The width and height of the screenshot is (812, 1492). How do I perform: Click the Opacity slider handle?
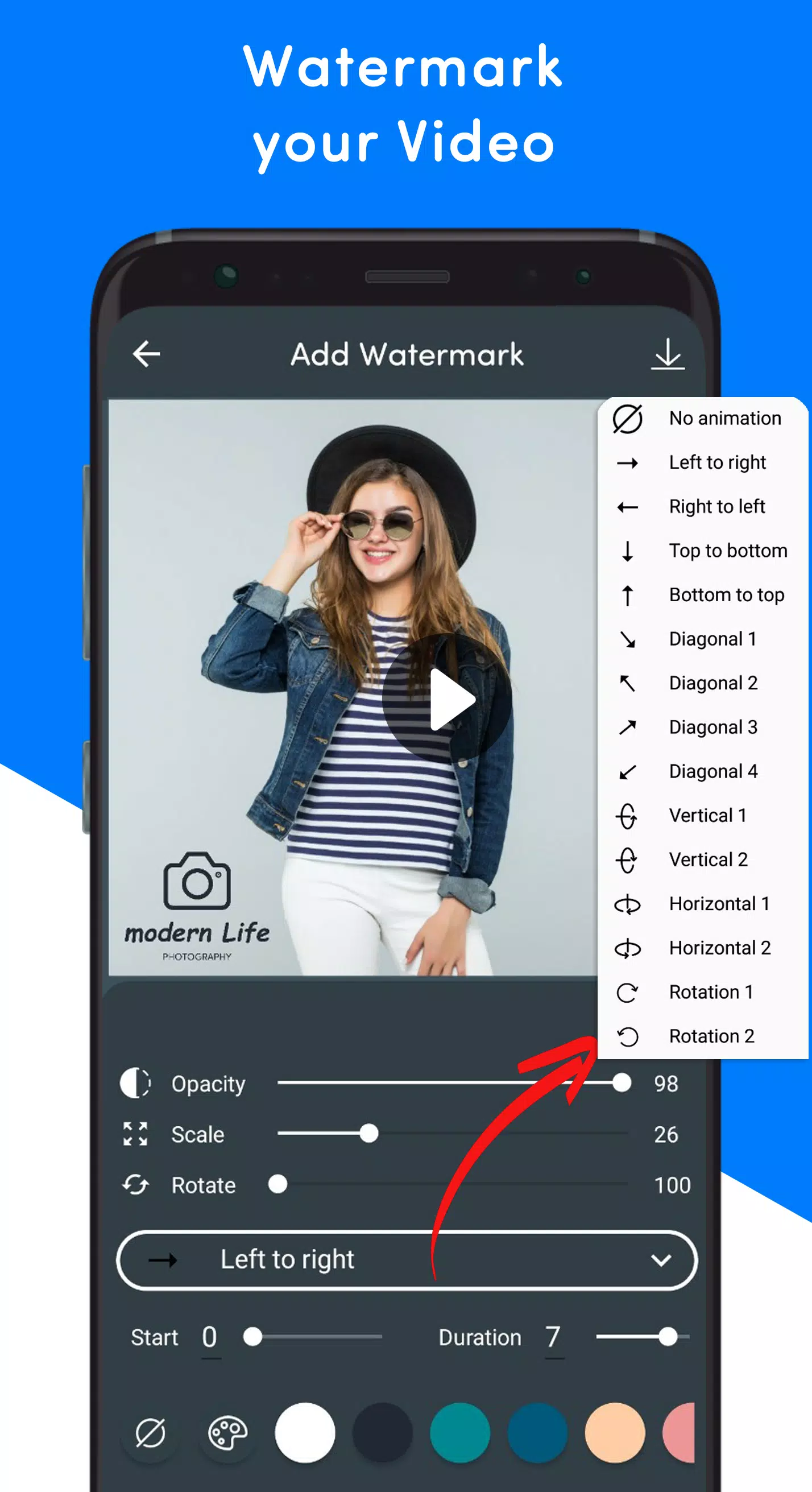[x=622, y=1082]
